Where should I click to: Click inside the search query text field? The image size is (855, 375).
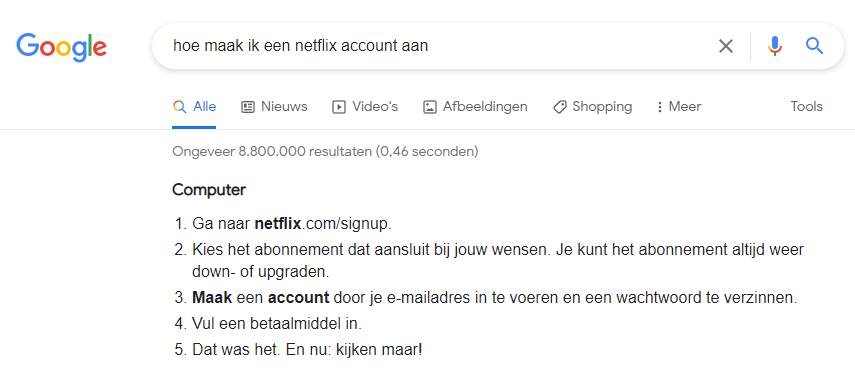pyautogui.click(x=436, y=46)
